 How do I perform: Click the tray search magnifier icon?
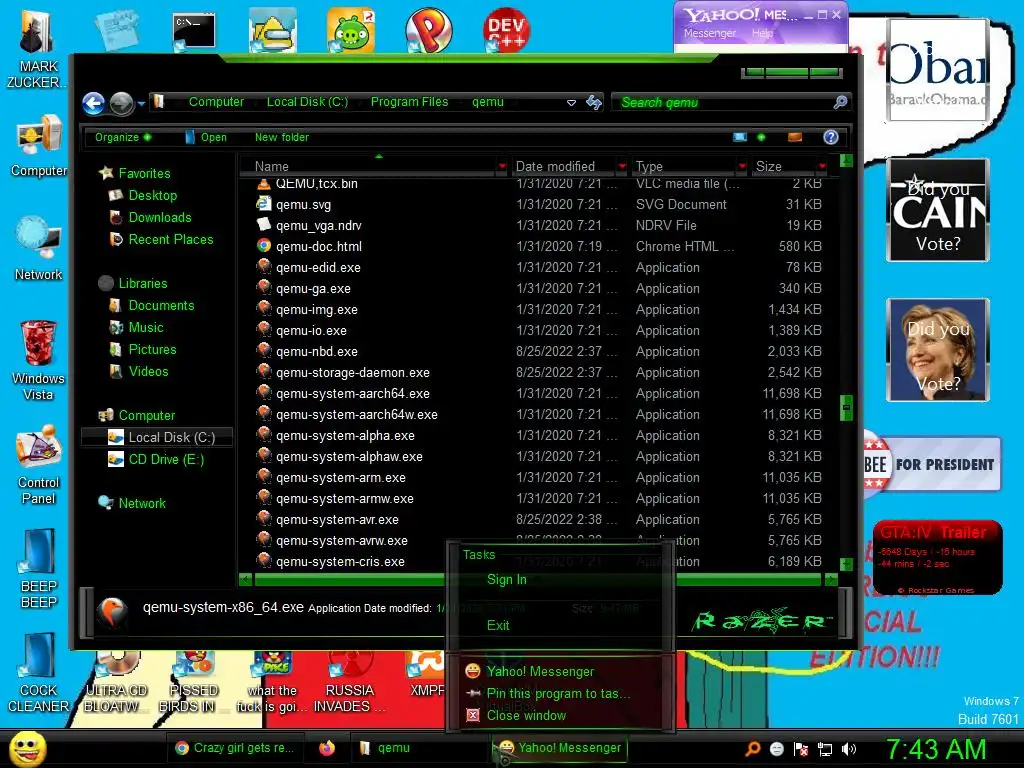(752, 749)
